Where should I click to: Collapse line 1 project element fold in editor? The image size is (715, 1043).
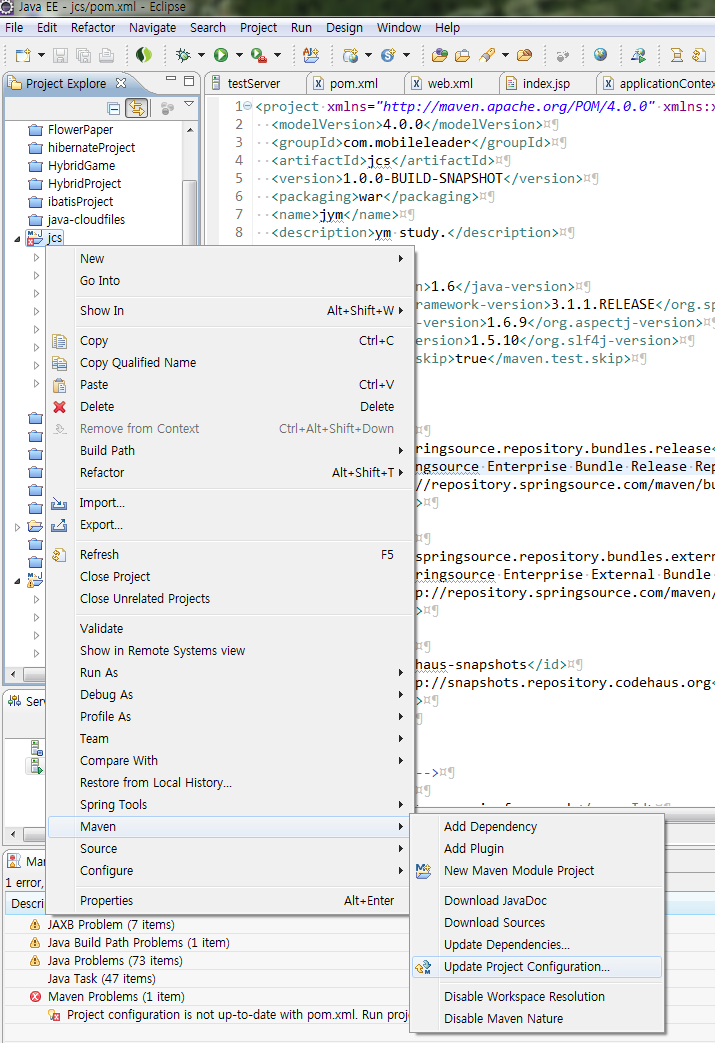pyautogui.click(x=247, y=106)
